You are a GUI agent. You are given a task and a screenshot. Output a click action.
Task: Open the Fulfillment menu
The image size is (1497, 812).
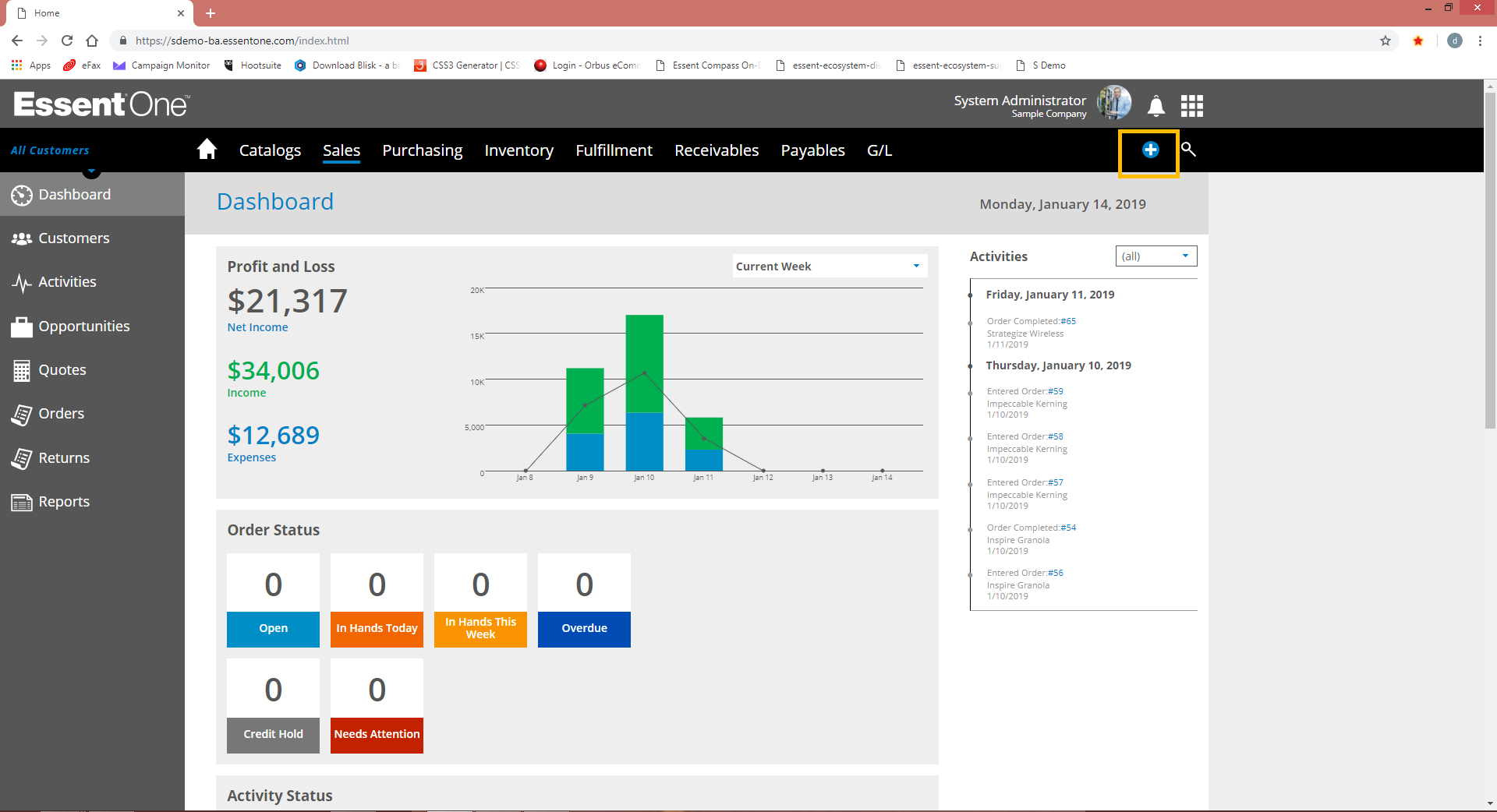(x=614, y=150)
